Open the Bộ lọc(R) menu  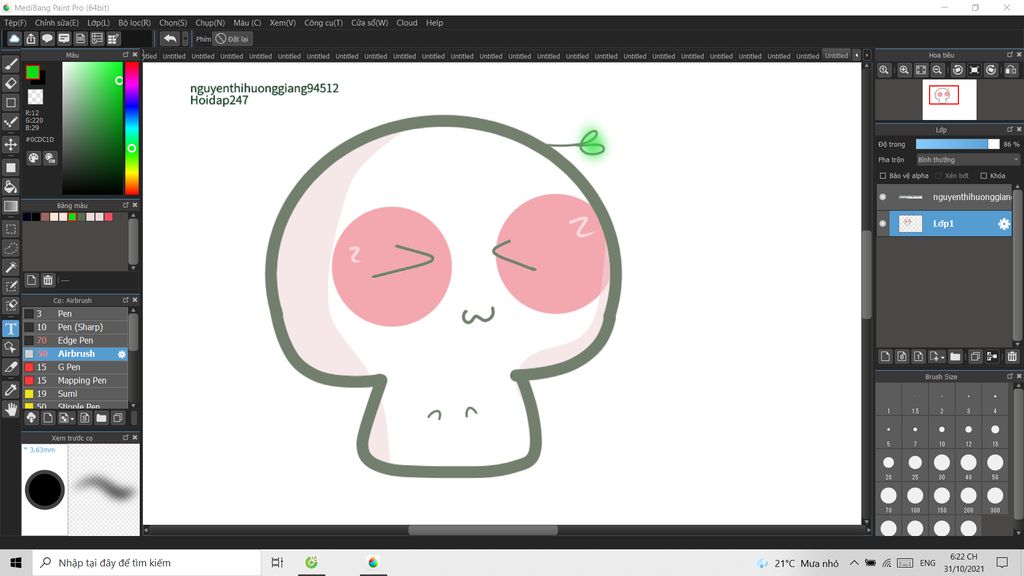tap(135, 22)
